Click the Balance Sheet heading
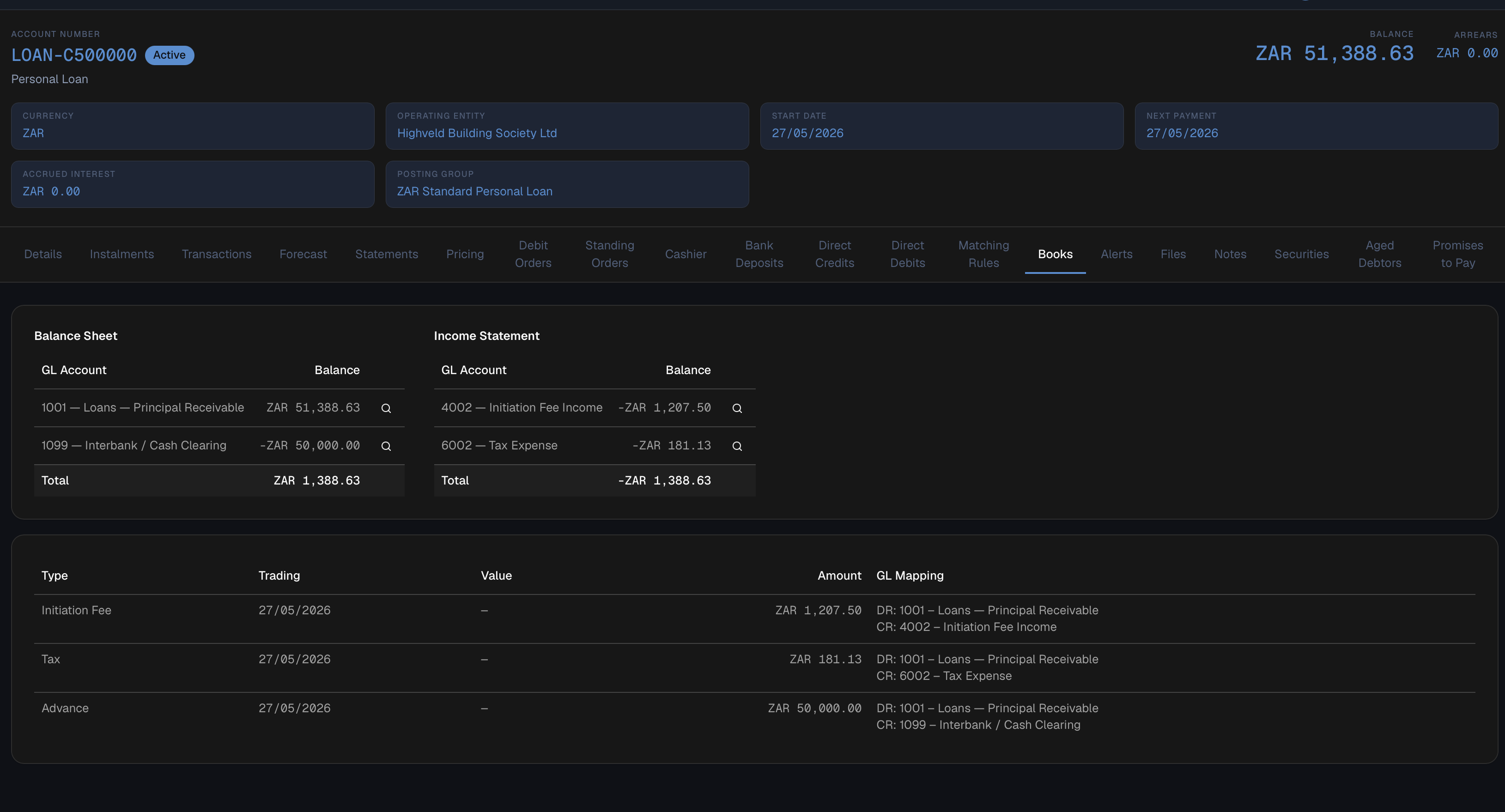 [76, 336]
